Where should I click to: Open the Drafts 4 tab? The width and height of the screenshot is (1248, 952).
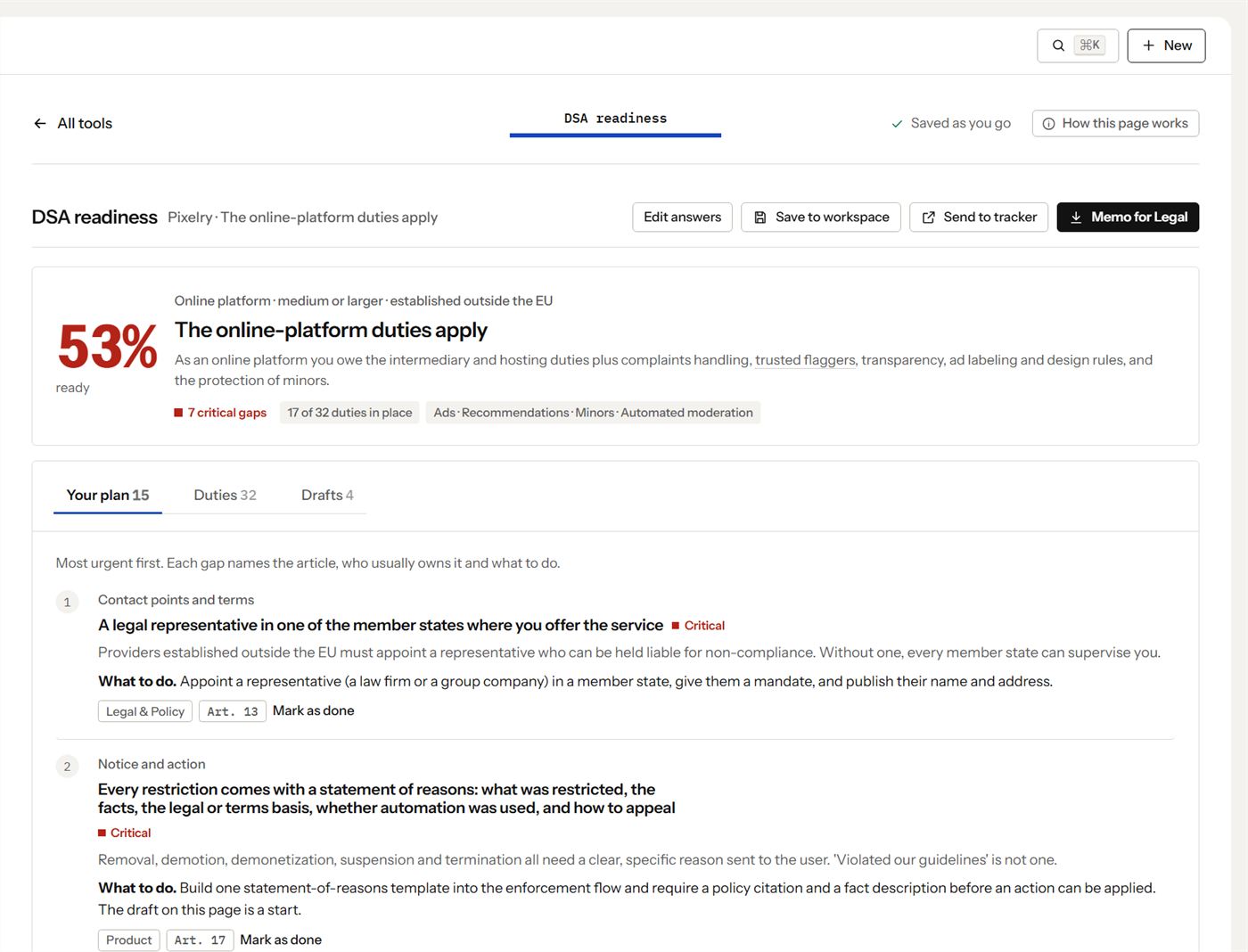click(327, 495)
